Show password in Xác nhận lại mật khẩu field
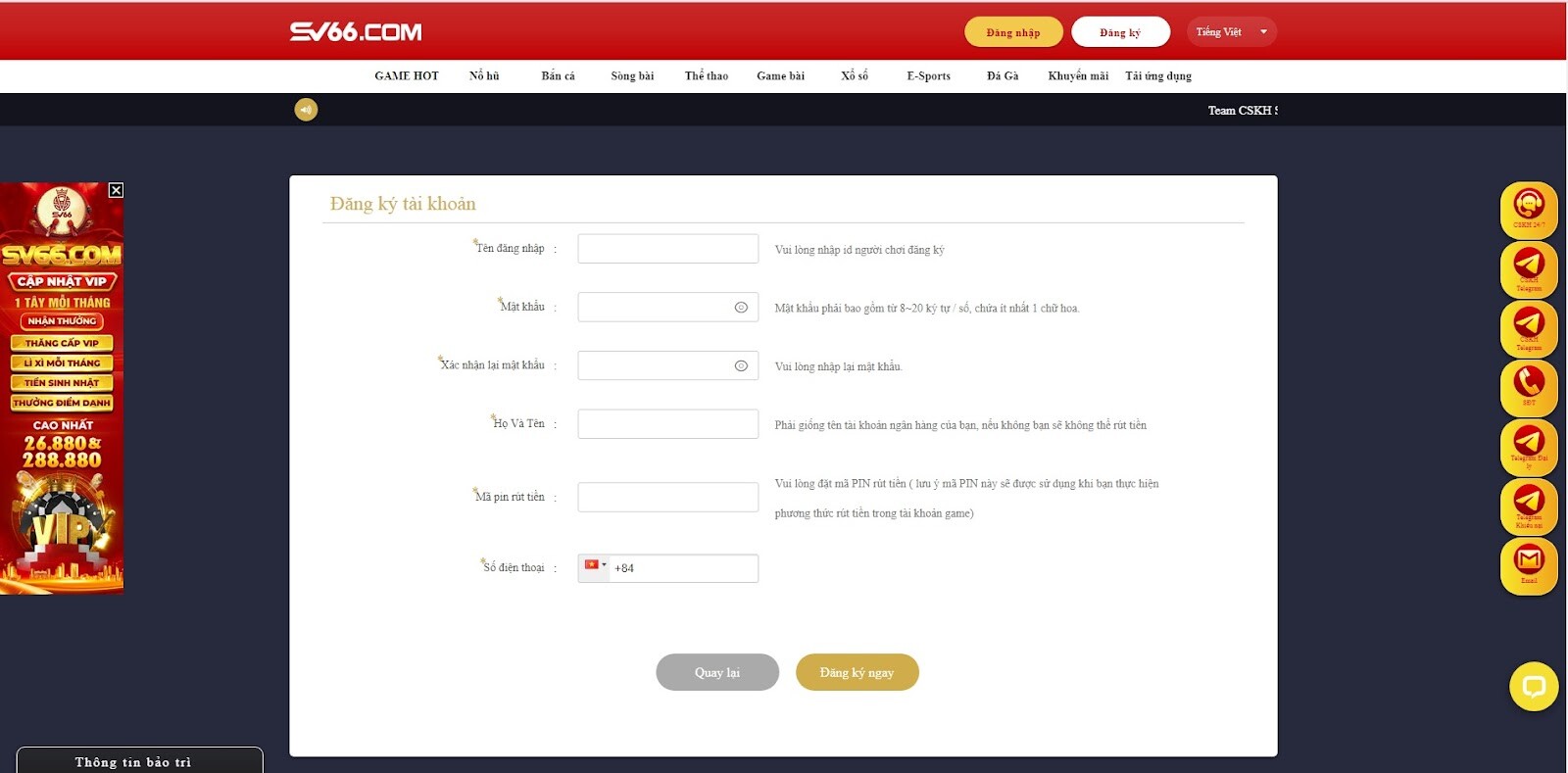The image size is (1568, 773). click(741, 365)
